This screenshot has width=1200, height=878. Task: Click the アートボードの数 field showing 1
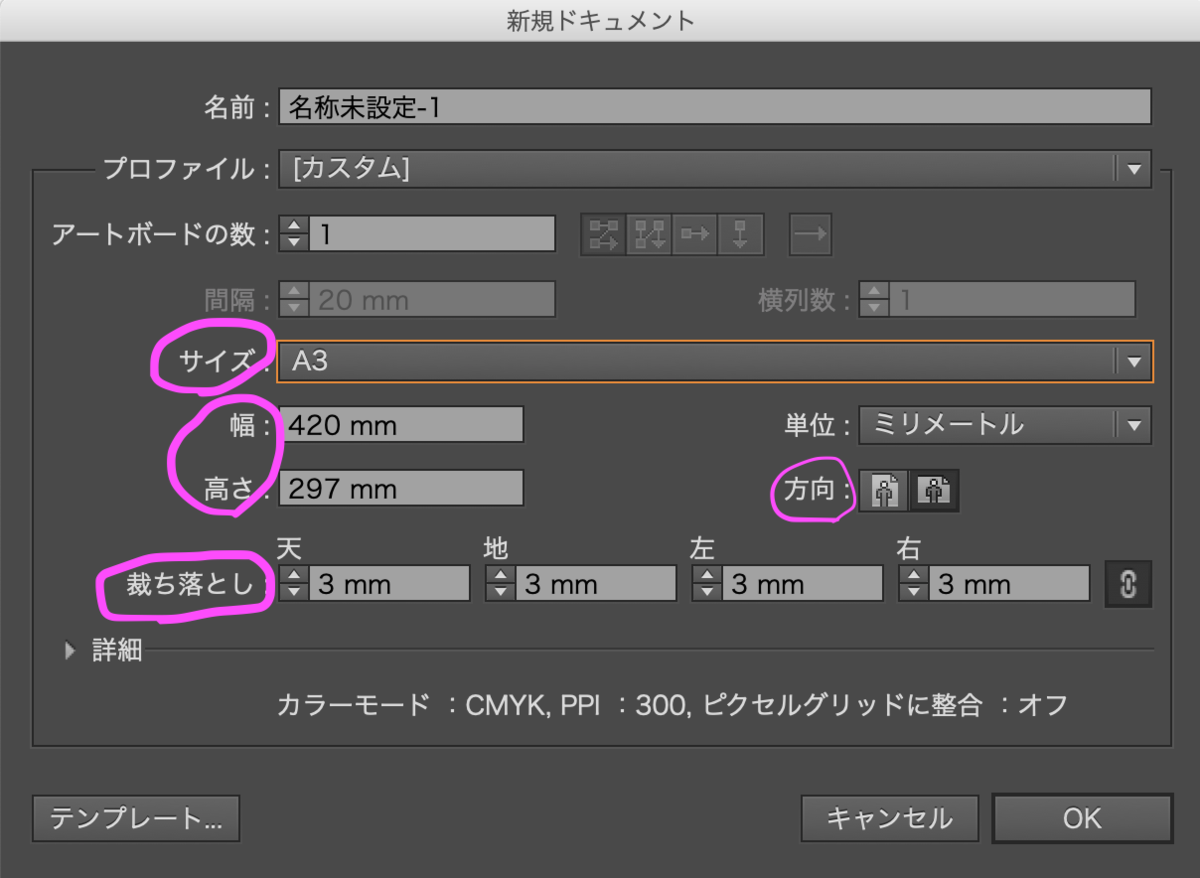432,234
